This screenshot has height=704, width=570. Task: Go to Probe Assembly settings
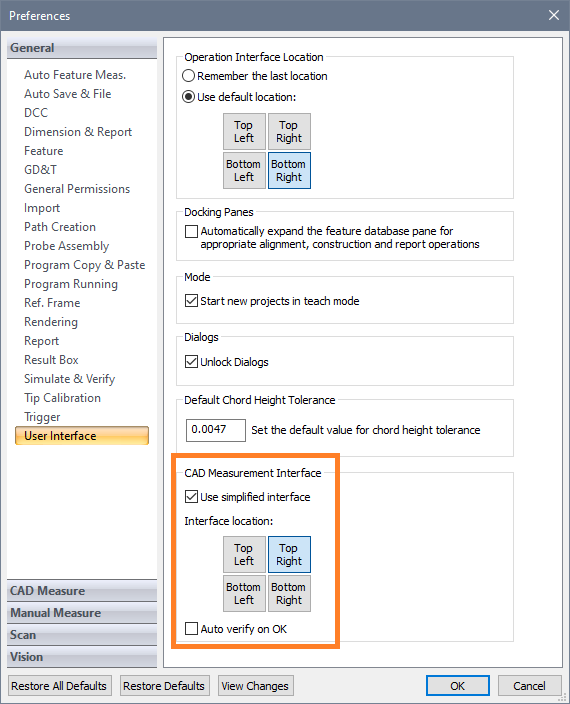coord(66,246)
